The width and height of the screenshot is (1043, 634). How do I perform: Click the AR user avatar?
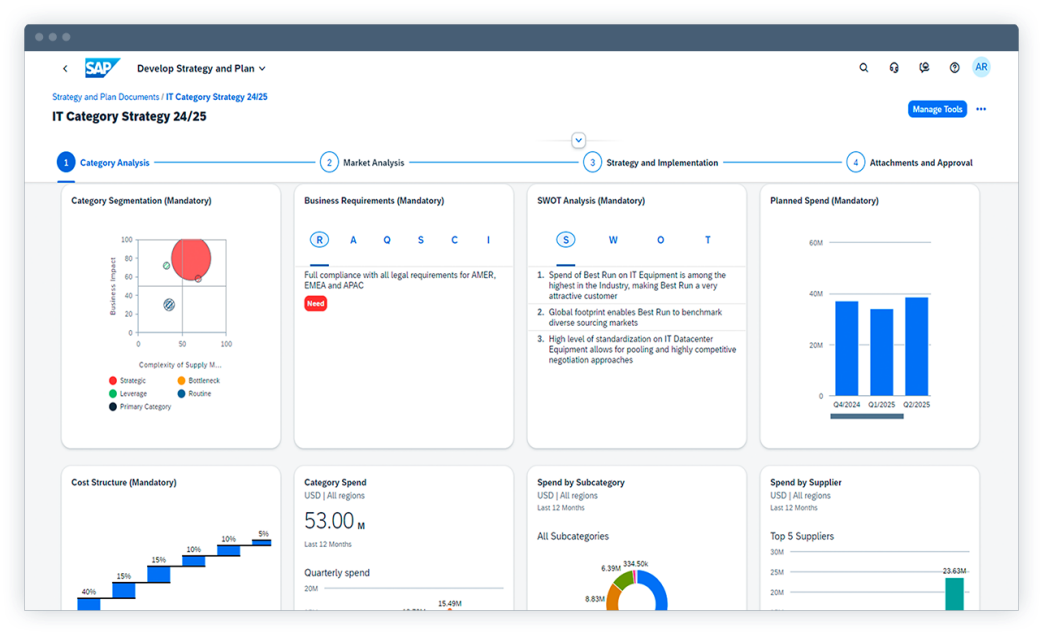click(x=981, y=67)
